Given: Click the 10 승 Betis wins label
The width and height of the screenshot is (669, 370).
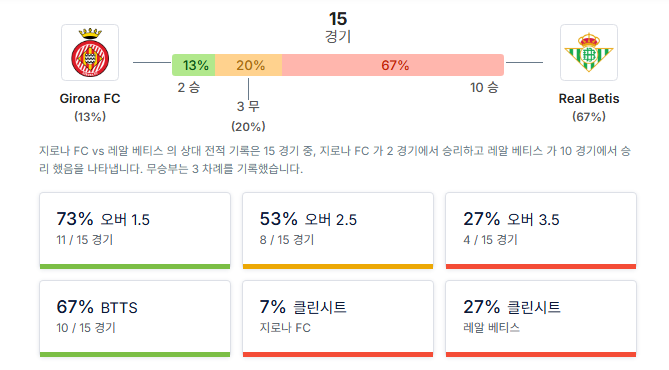Looking at the screenshot, I should point(484,87).
